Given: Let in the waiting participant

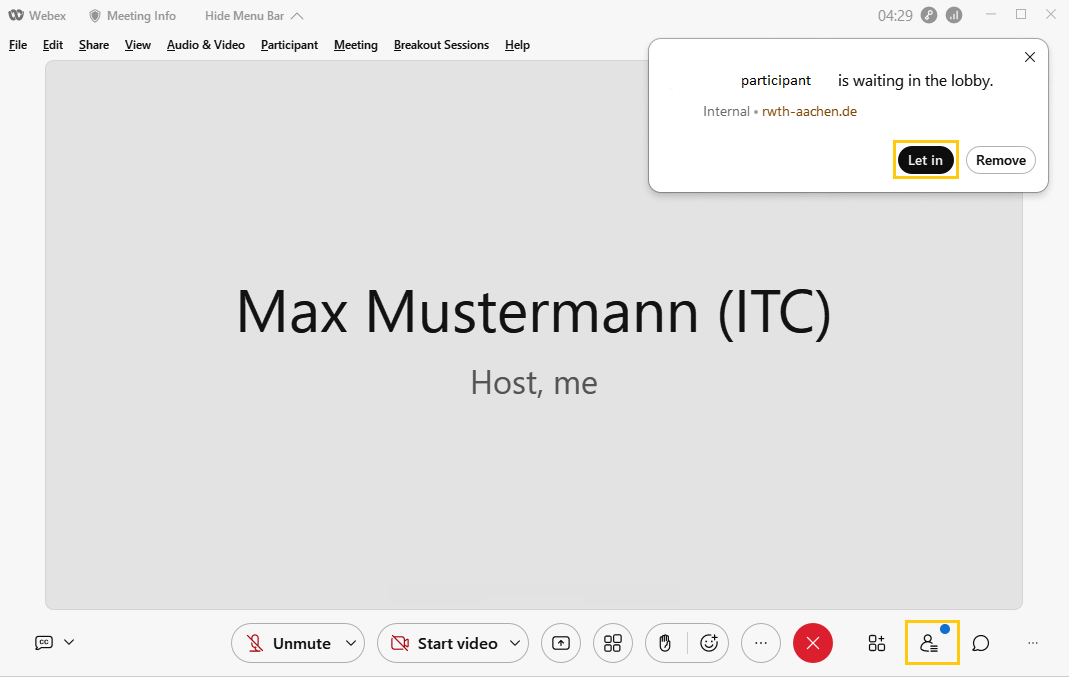Looking at the screenshot, I should pyautogui.click(x=925, y=160).
